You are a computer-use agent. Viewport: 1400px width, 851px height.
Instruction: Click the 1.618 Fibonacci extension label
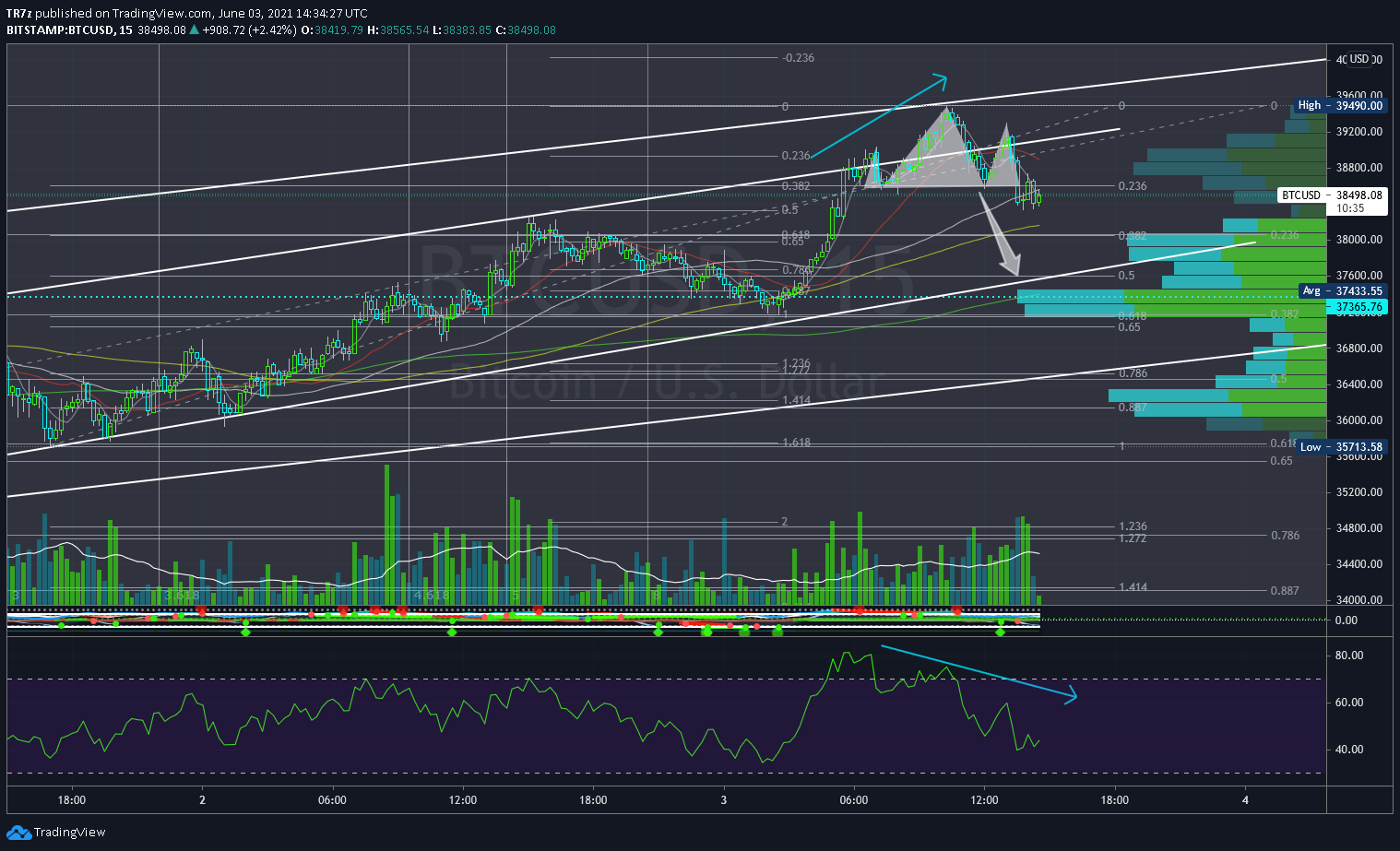click(x=796, y=443)
